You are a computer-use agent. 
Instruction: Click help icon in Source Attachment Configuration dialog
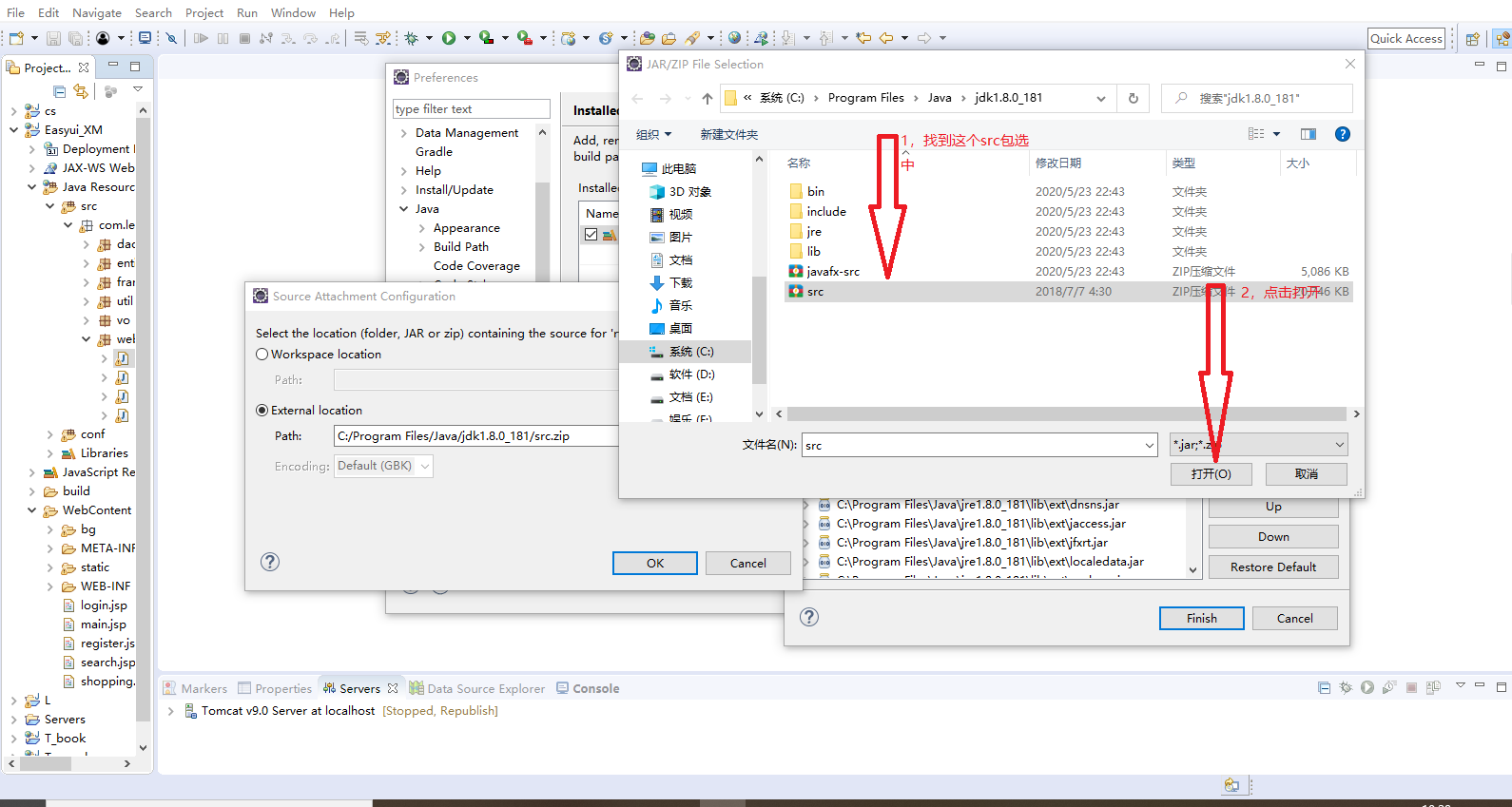(x=270, y=562)
